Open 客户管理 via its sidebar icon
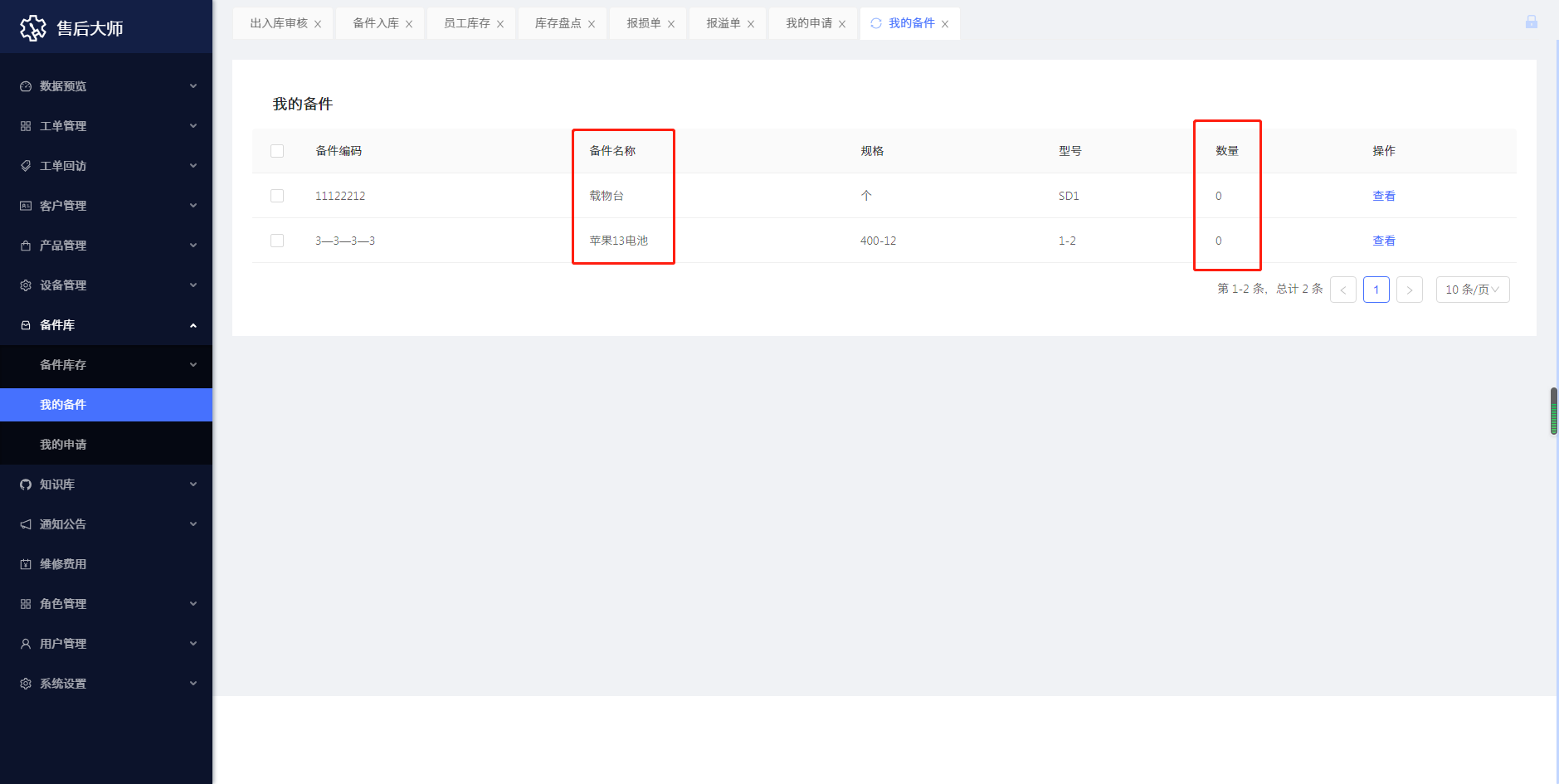 (25, 205)
